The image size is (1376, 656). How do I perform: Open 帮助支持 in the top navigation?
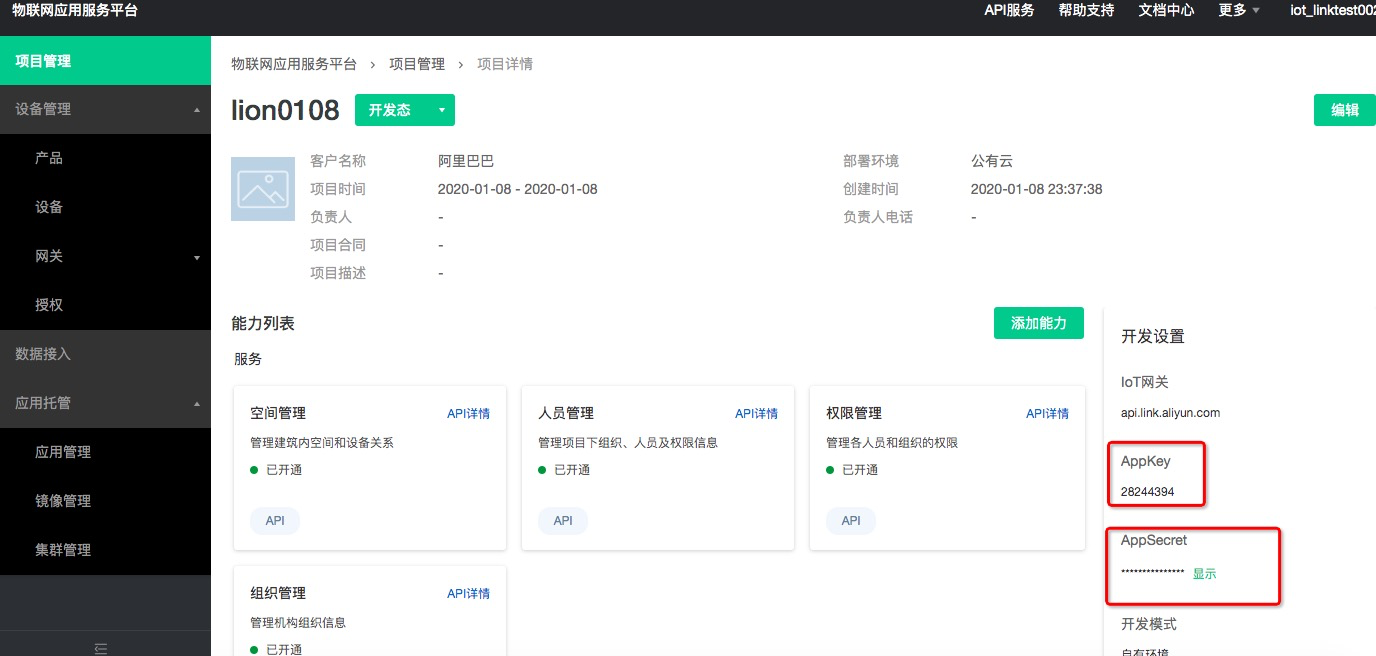click(x=1086, y=10)
